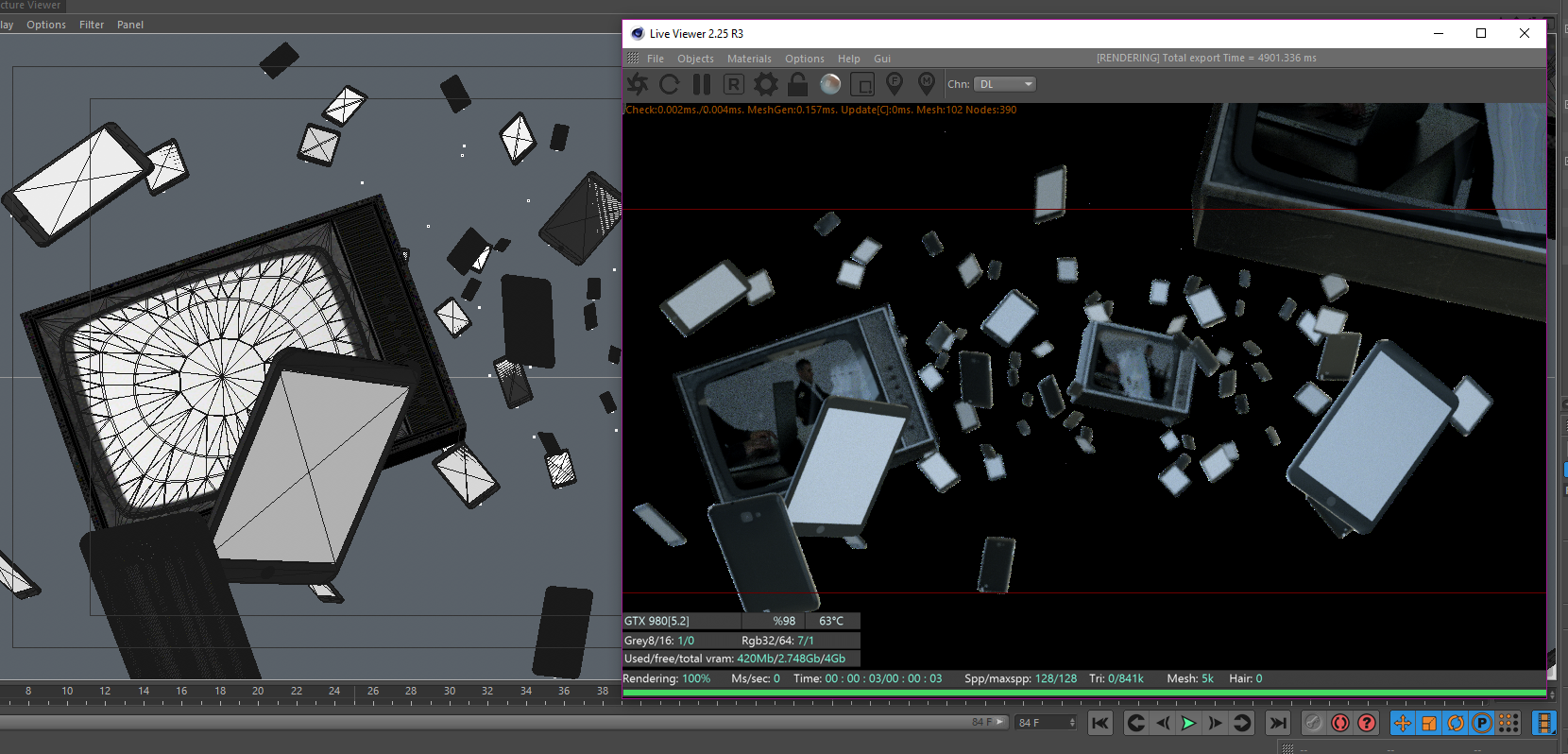
Task: Click the 84 F frame stepper arrows
Action: 1072,723
